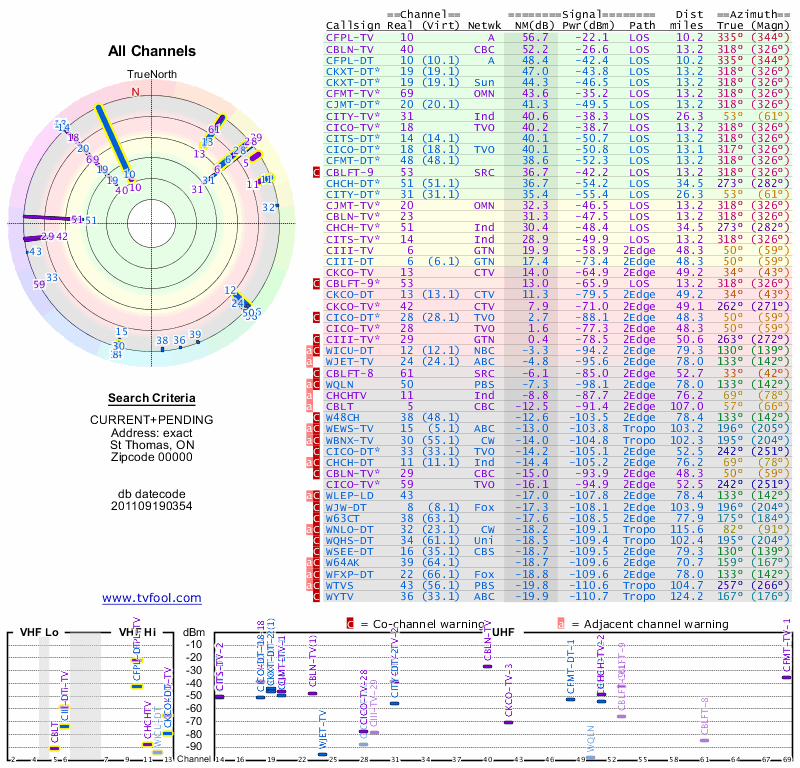Click the VHF Hi chart label
Screen dimensions: 800x768
click(137, 632)
